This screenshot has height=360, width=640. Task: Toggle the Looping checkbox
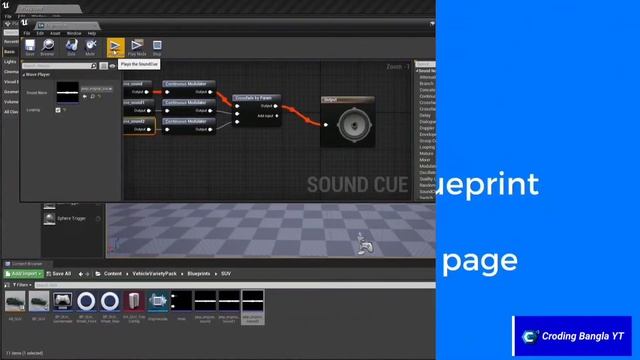click(x=58, y=110)
